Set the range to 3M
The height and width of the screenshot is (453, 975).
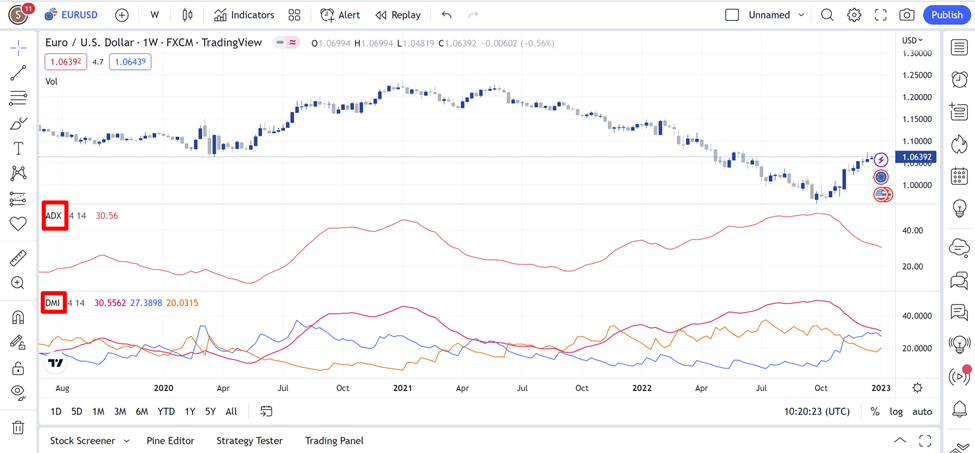pyautogui.click(x=120, y=411)
